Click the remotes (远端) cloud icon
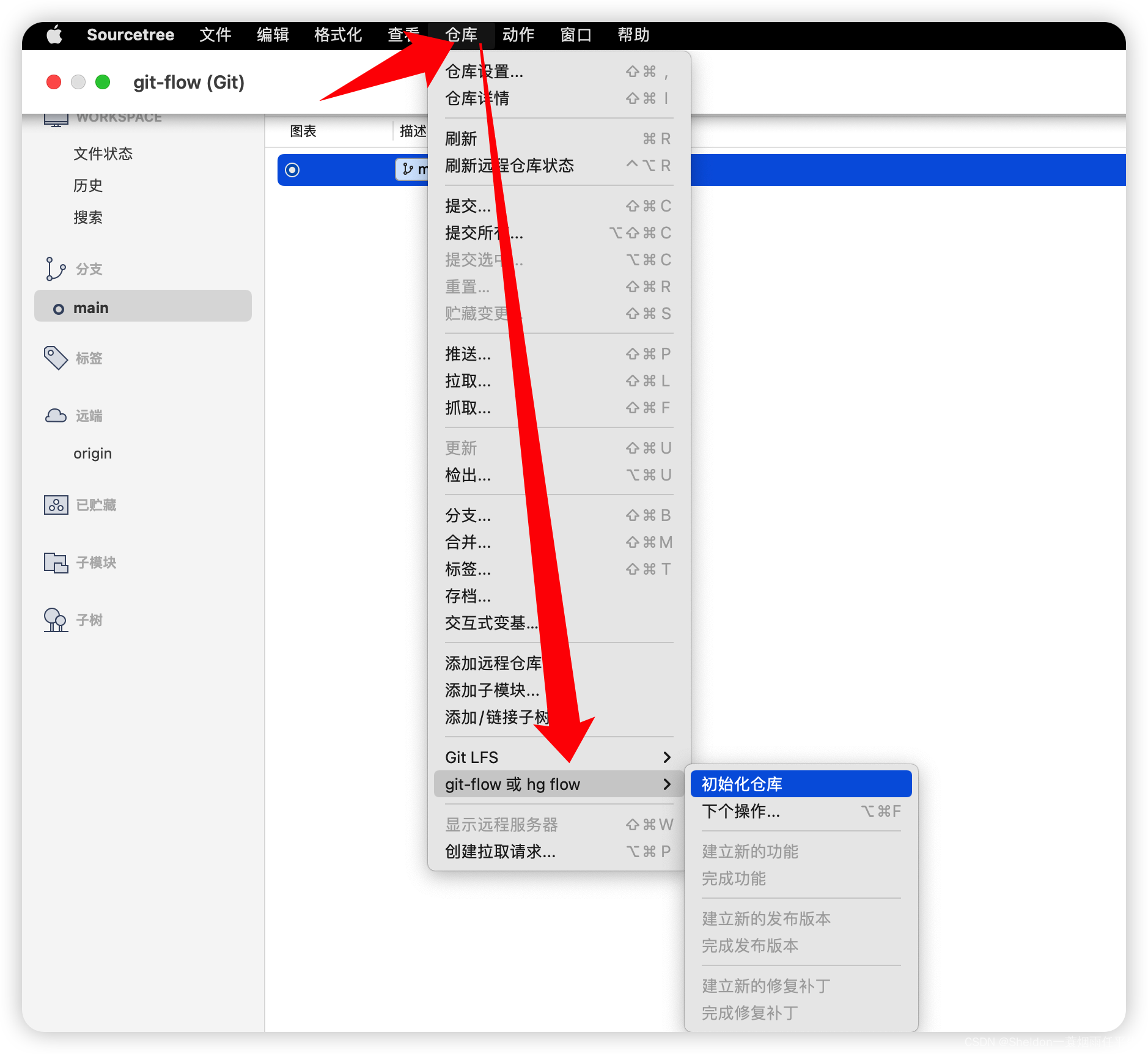1148x1054 pixels. (56, 416)
